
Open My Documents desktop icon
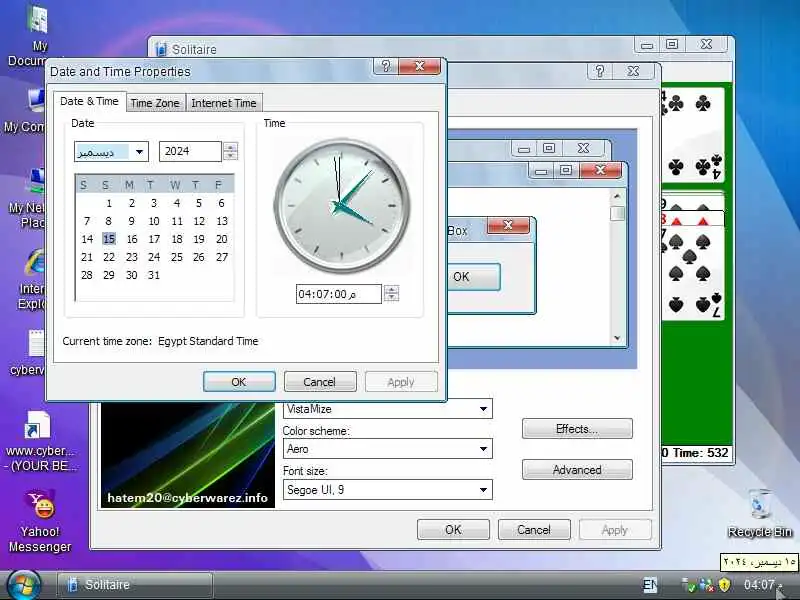pos(37,36)
